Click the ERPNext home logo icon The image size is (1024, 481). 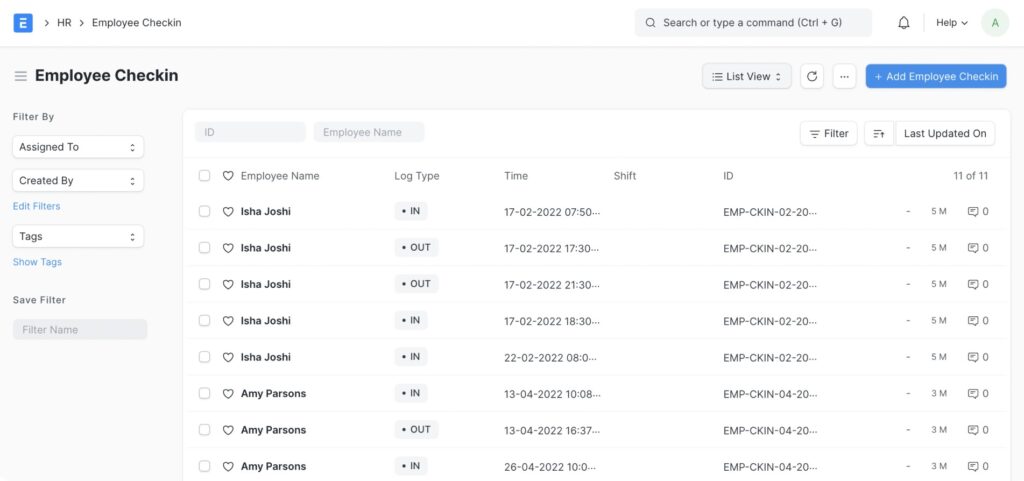click(x=23, y=23)
